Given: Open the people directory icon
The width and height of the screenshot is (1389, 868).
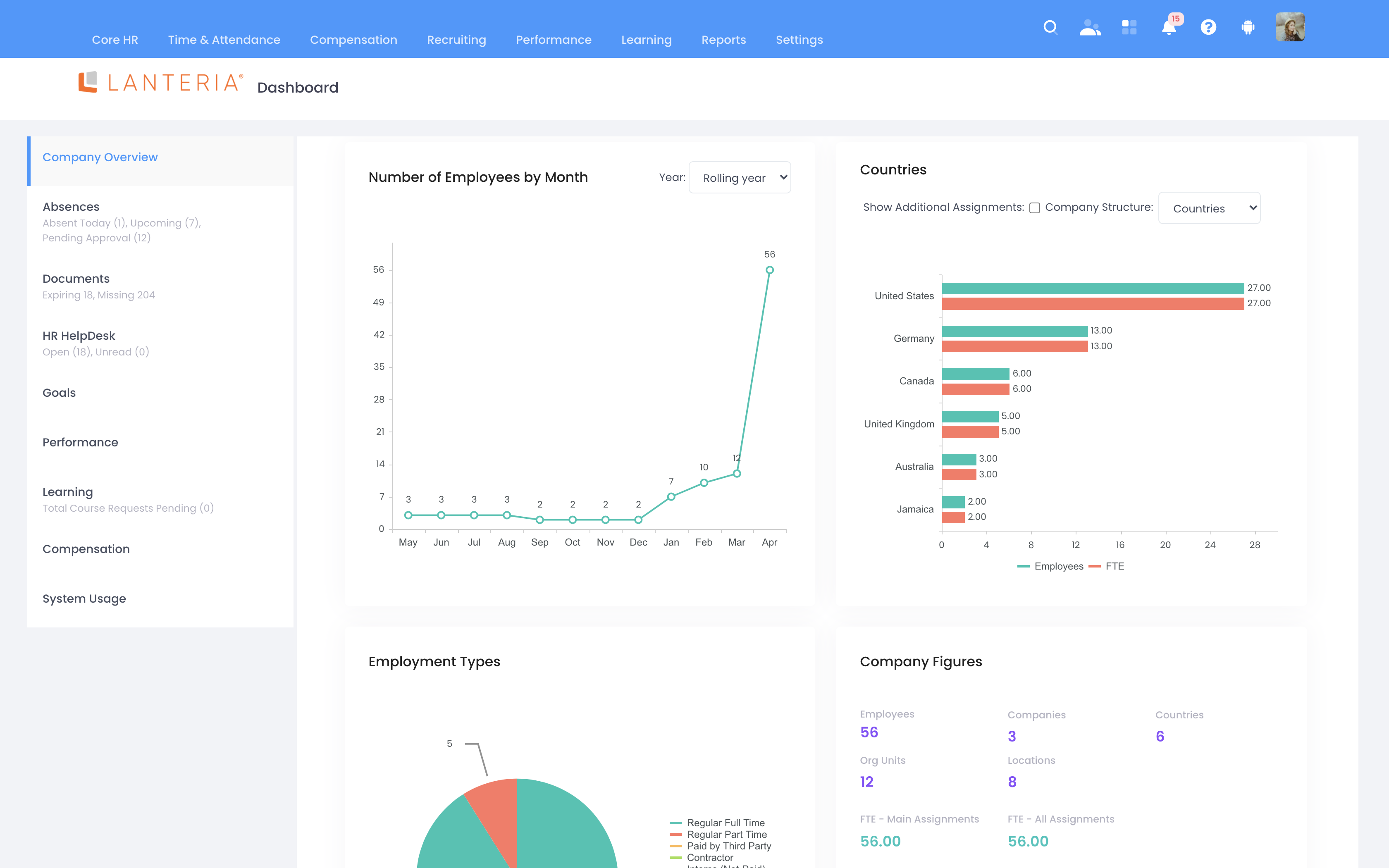Looking at the screenshot, I should tap(1090, 27).
